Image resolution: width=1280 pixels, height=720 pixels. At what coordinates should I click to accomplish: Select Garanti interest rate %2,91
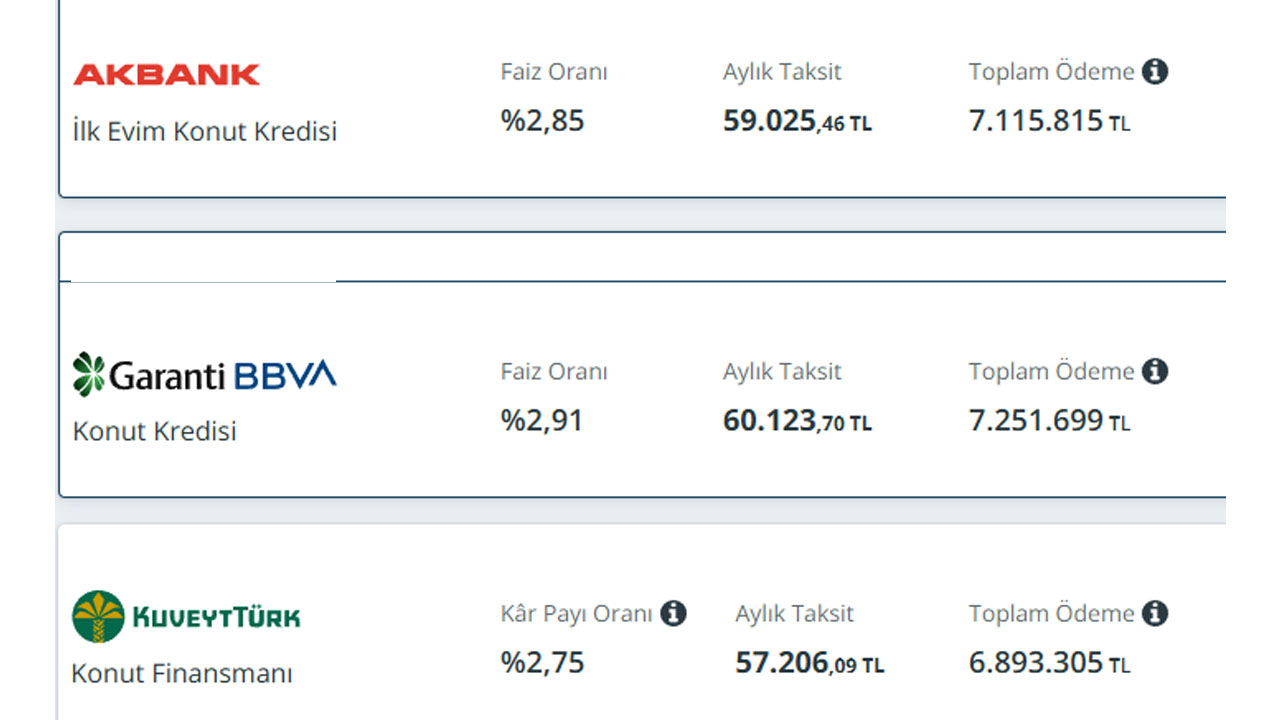(542, 421)
